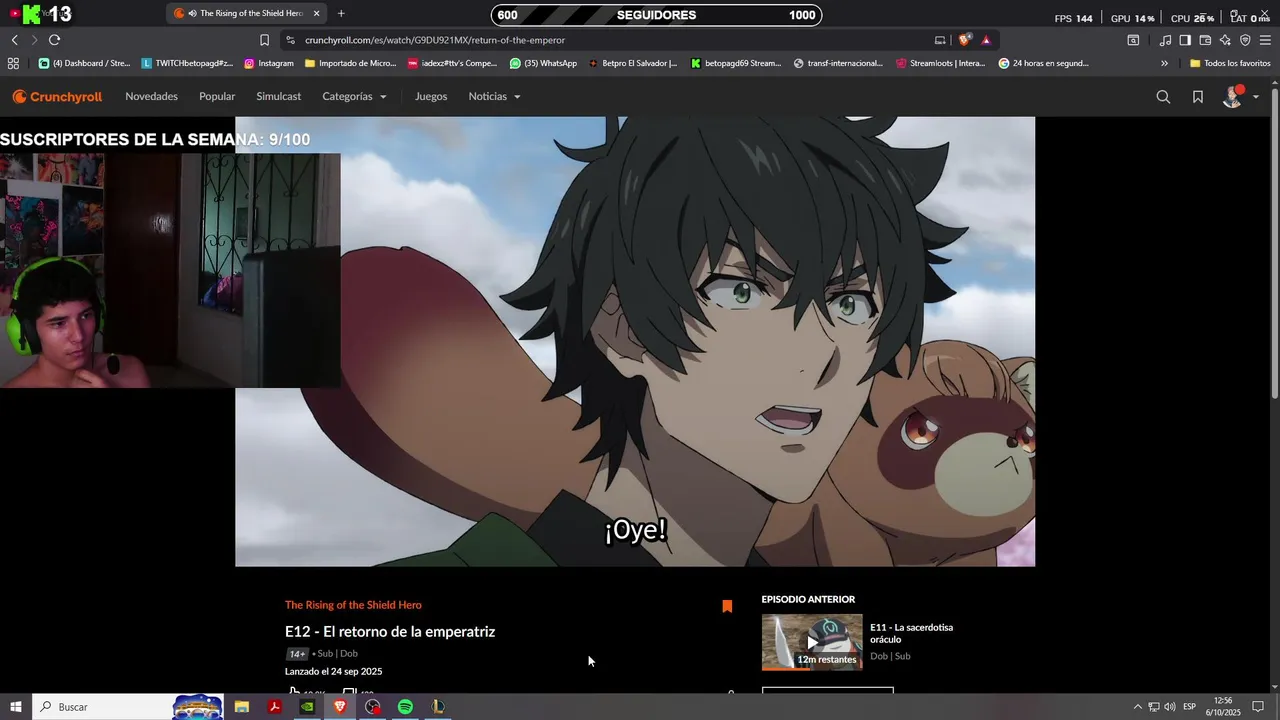This screenshot has width=1280, height=720.
Task: Click the ESP language indicator
Action: click(1190, 707)
